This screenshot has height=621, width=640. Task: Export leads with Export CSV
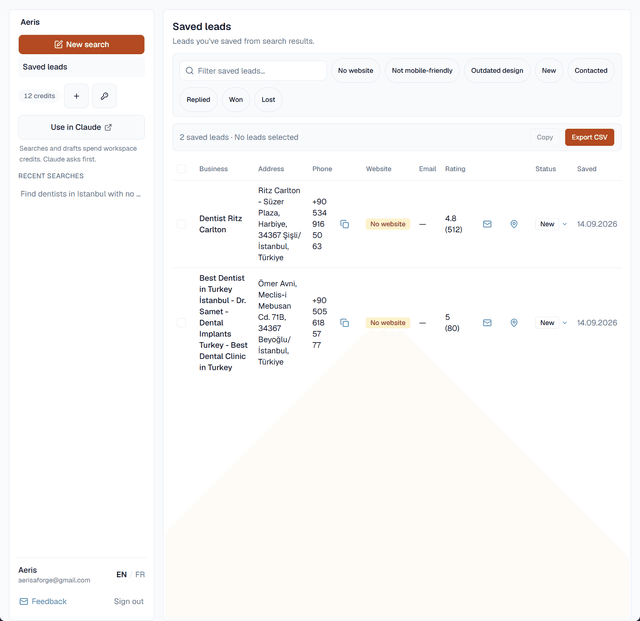[589, 137]
